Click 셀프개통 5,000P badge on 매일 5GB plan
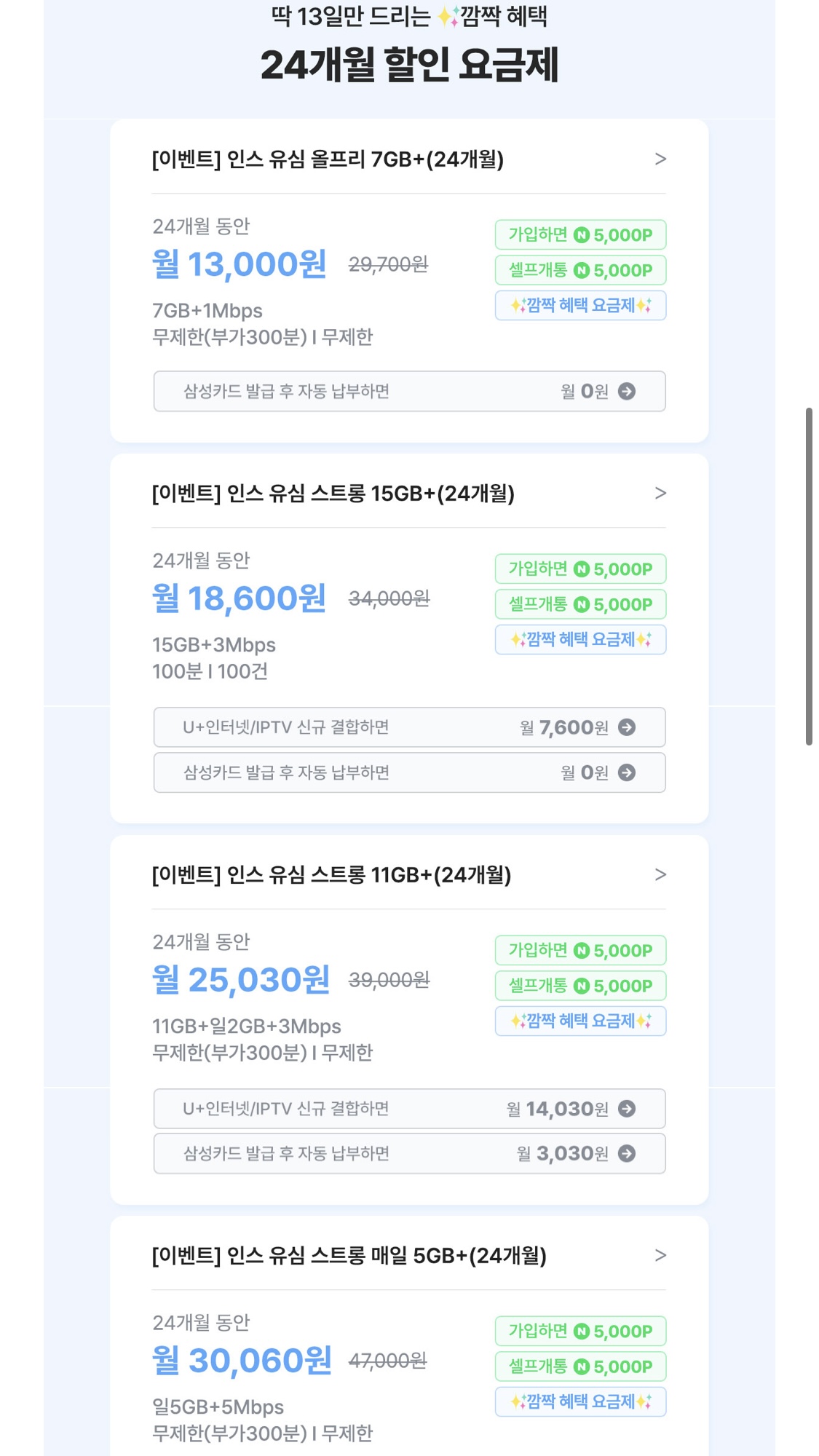 click(580, 1366)
